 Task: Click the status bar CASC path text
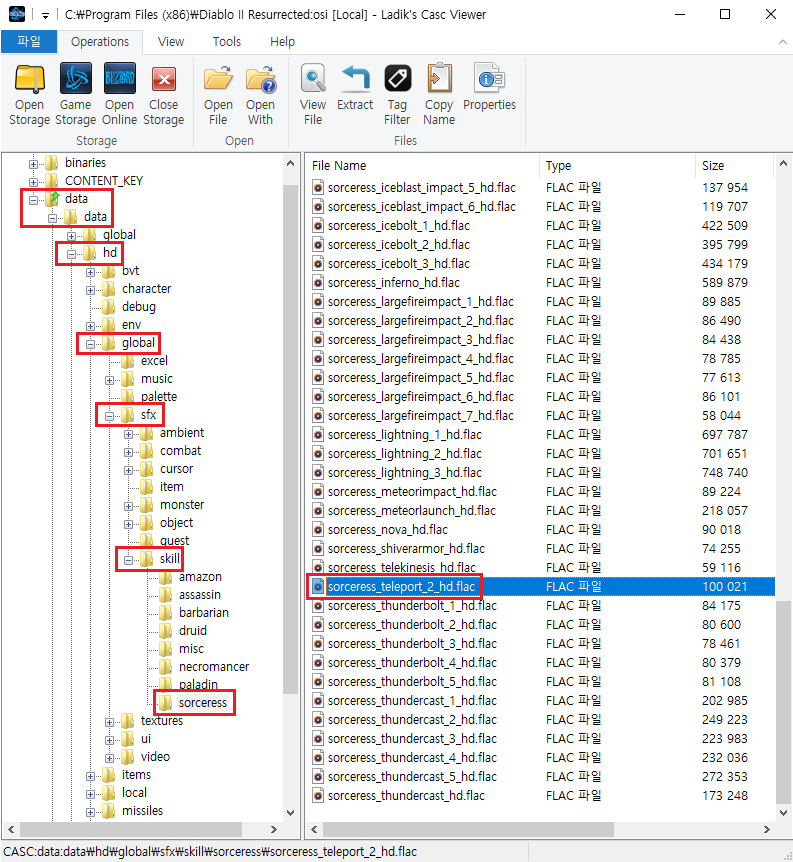(x=210, y=852)
